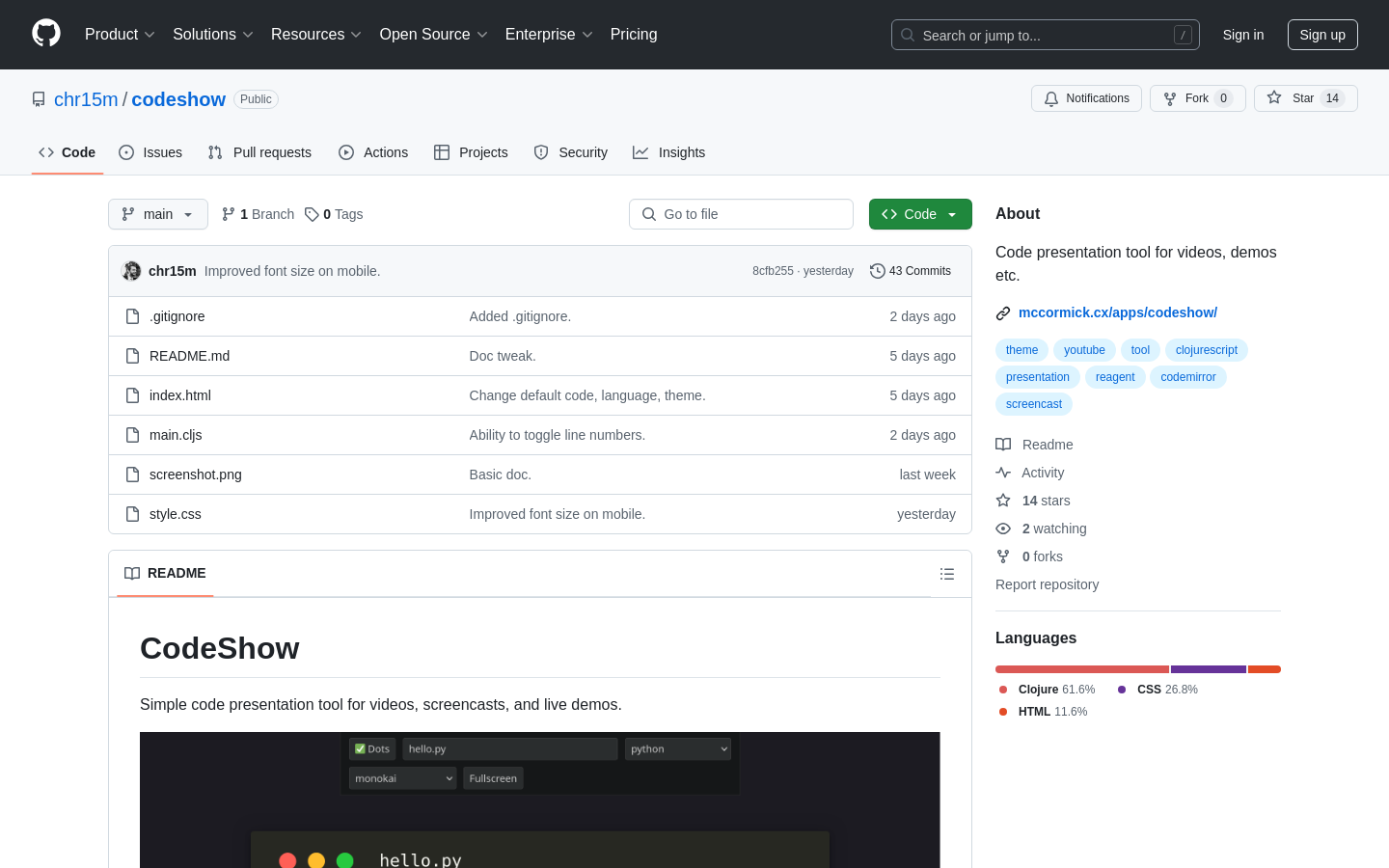Click the README screenshot image

pos(540,800)
